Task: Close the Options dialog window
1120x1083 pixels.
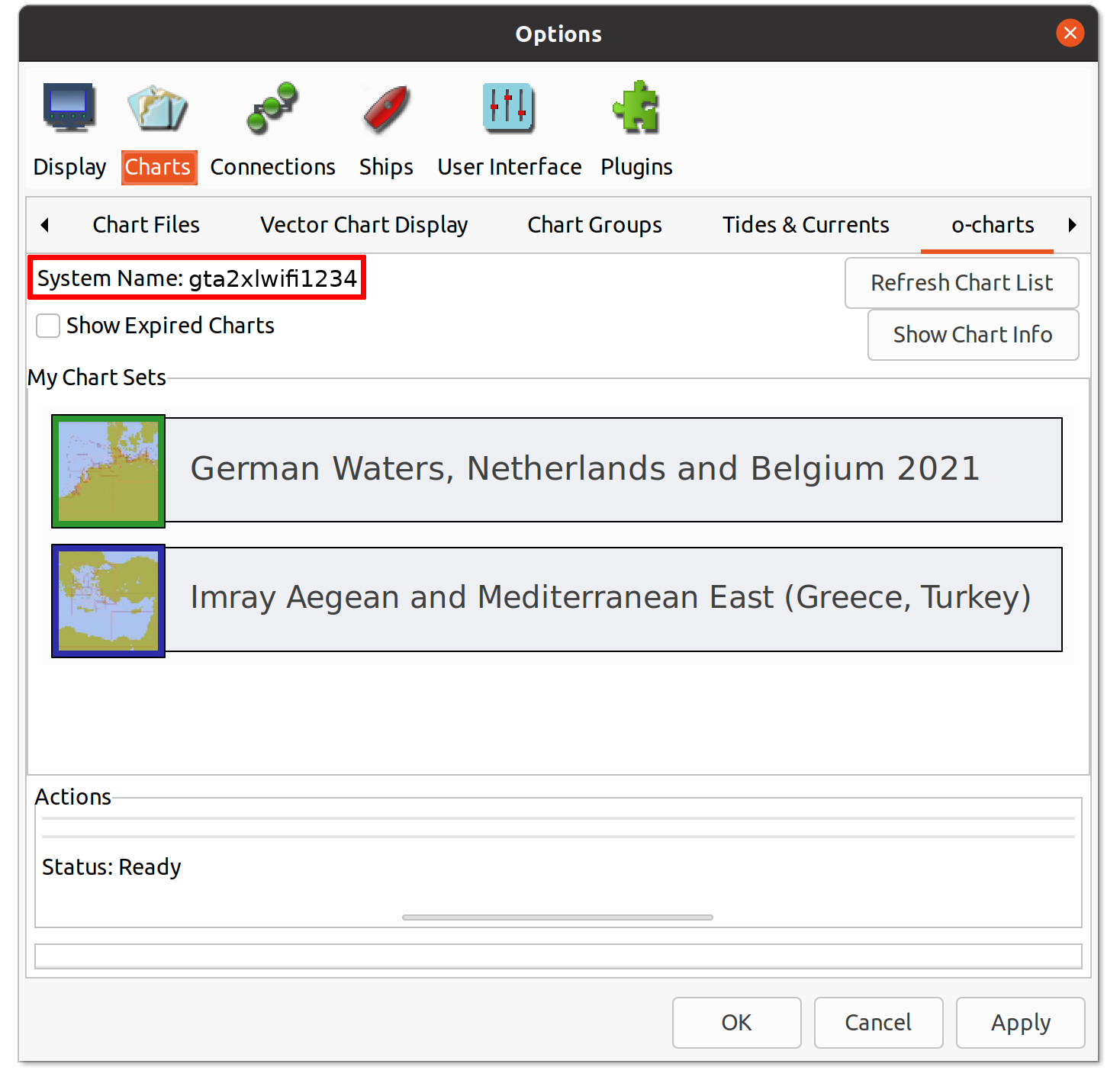Action: (1070, 33)
